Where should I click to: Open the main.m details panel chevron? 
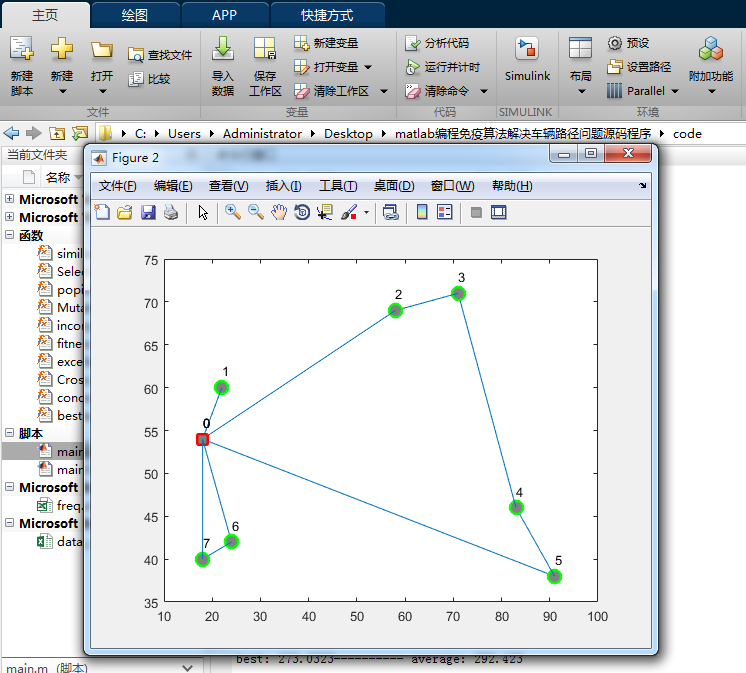[187, 668]
